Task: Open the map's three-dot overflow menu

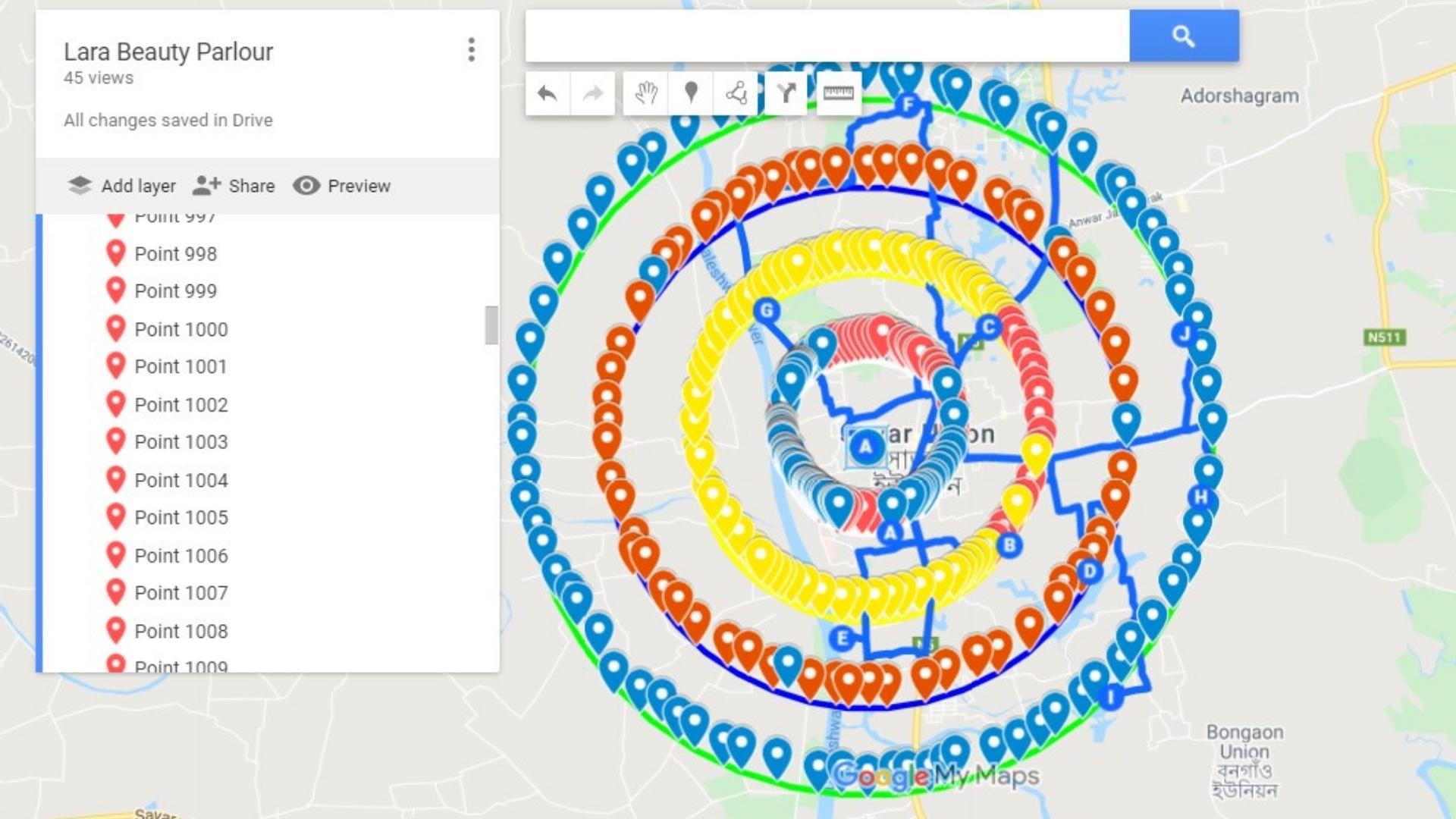Action: (471, 51)
